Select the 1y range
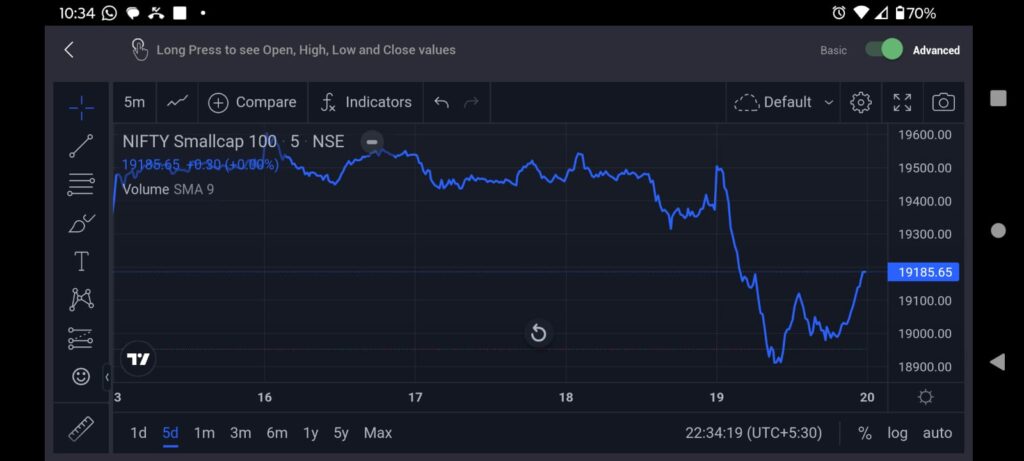 point(311,433)
